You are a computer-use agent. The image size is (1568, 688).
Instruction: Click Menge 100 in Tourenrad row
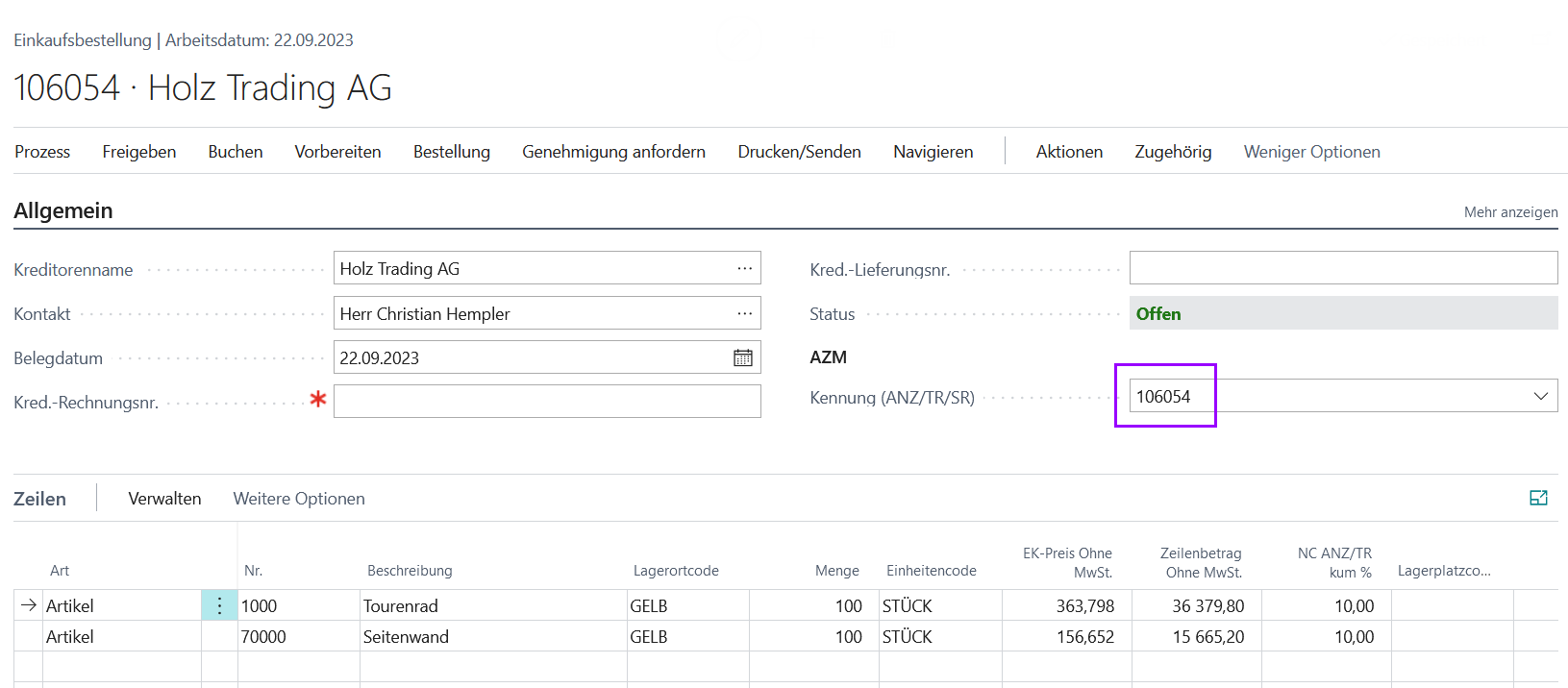click(x=814, y=605)
